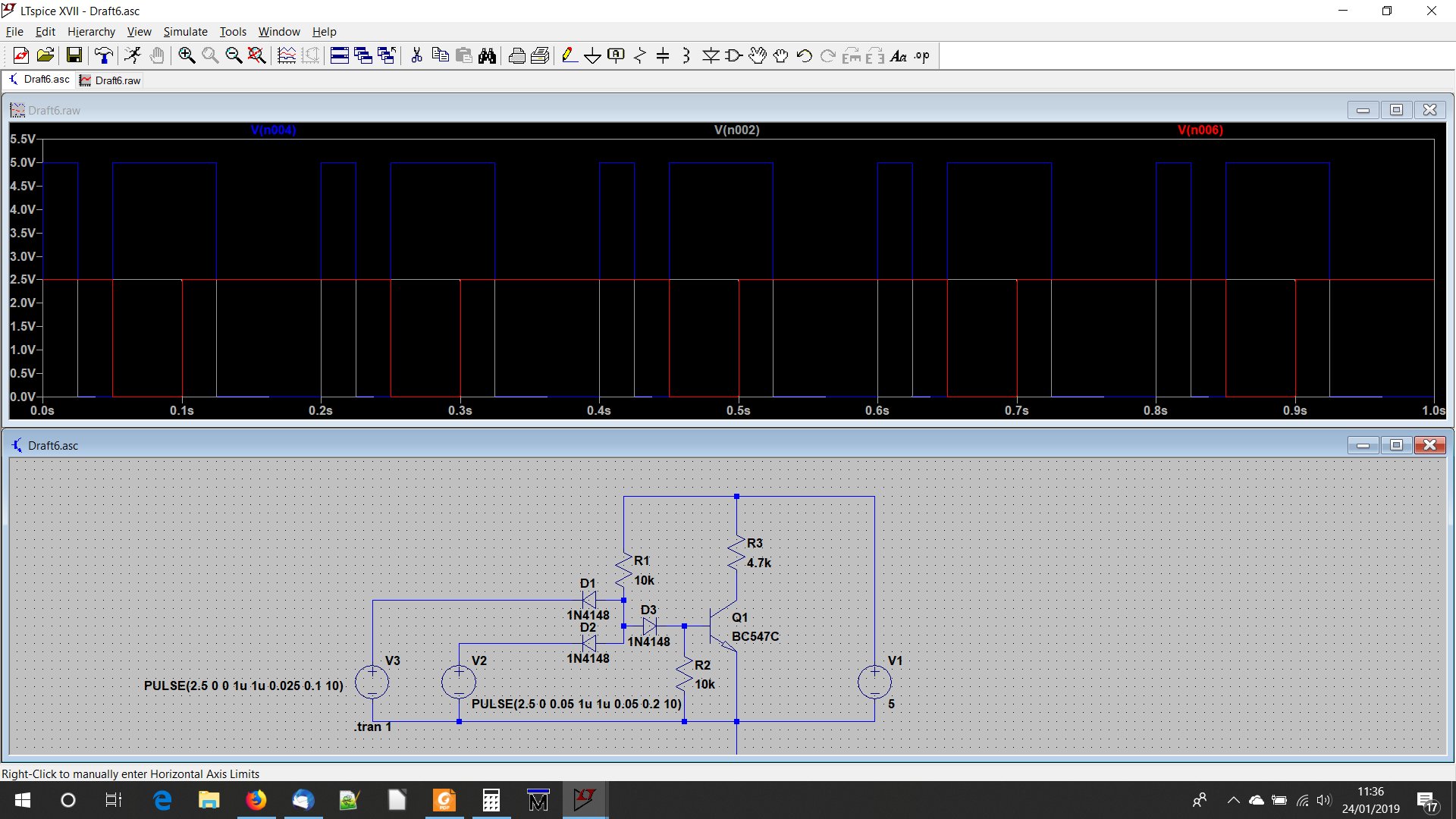Image resolution: width=1456 pixels, height=819 pixels.
Task: Click the 0.5s horizontal axis marker
Action: (x=738, y=410)
